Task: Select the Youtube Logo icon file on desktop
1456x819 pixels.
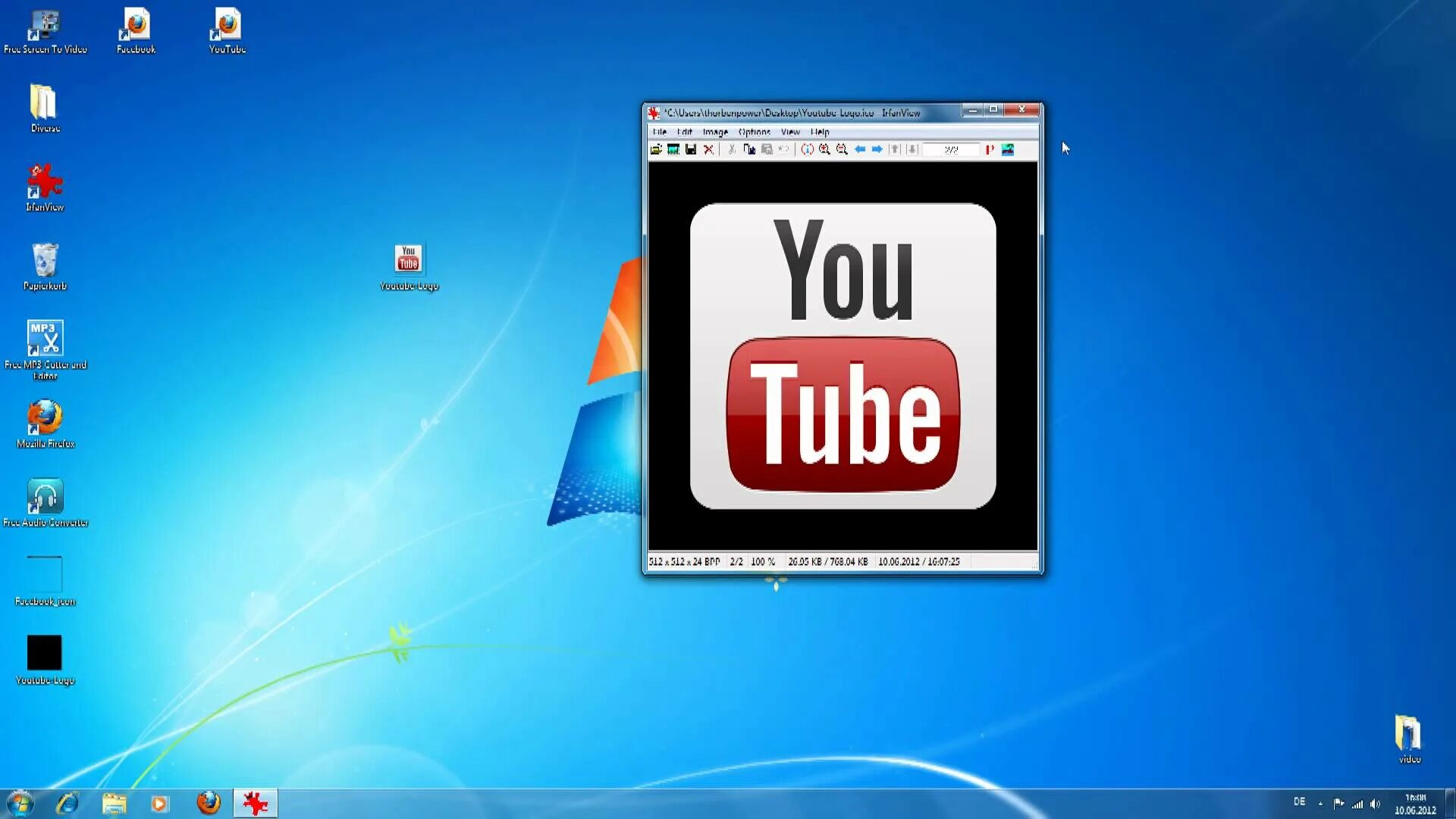Action: click(408, 260)
